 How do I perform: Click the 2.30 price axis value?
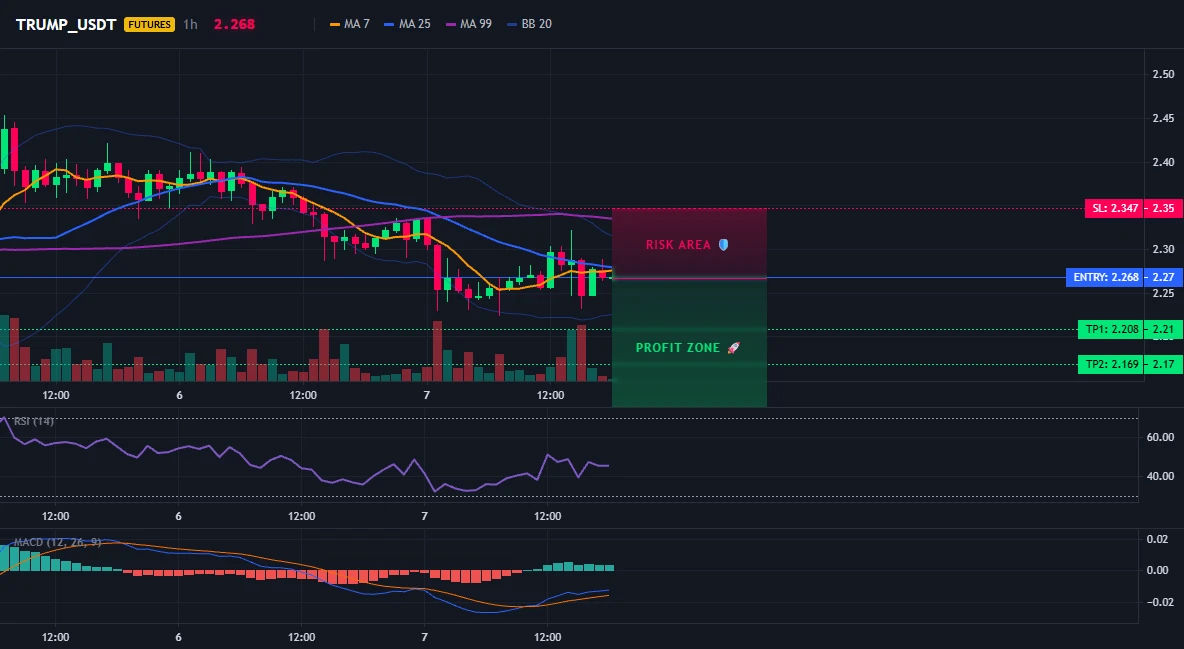click(x=1164, y=249)
